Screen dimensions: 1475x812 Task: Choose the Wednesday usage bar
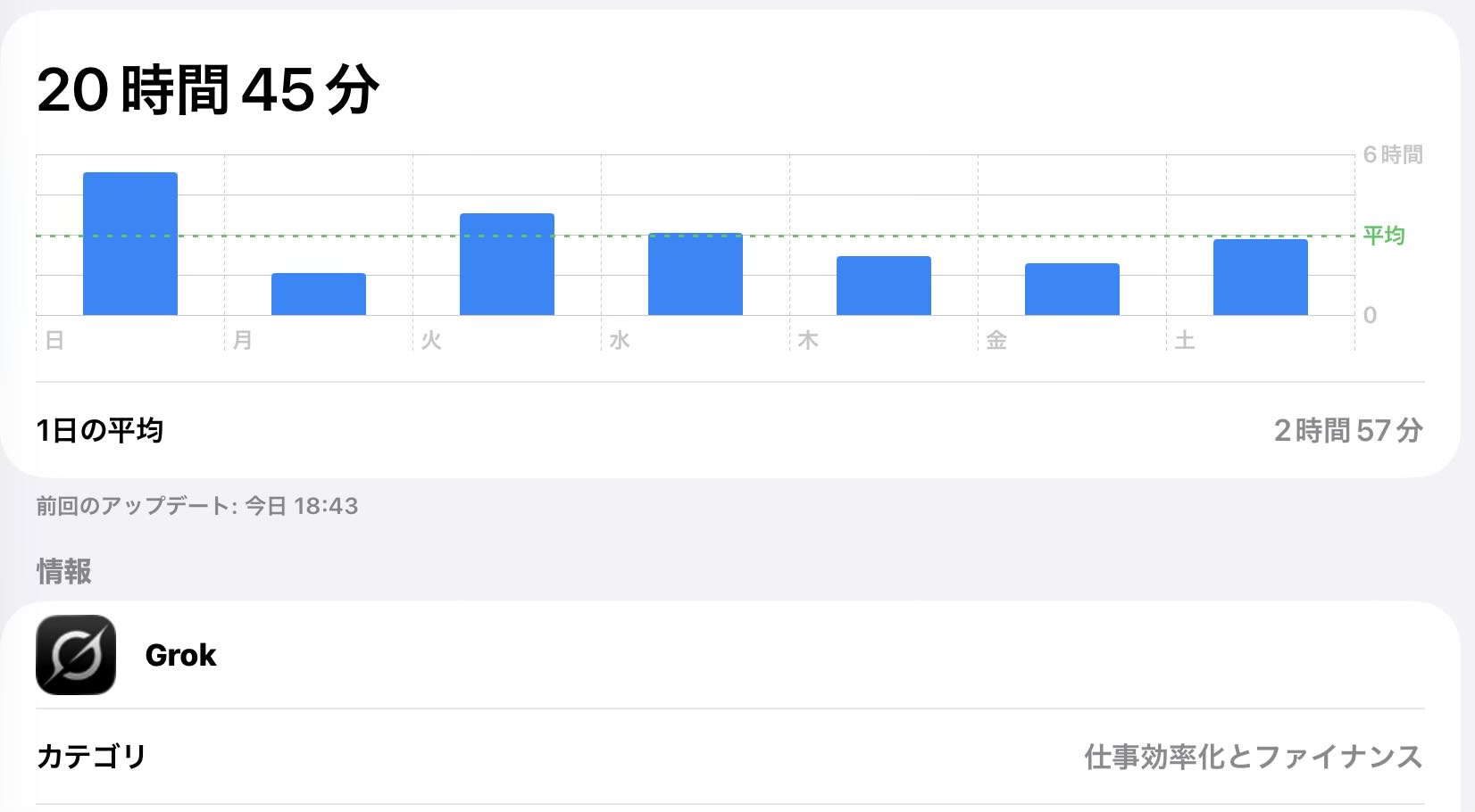(x=696, y=274)
